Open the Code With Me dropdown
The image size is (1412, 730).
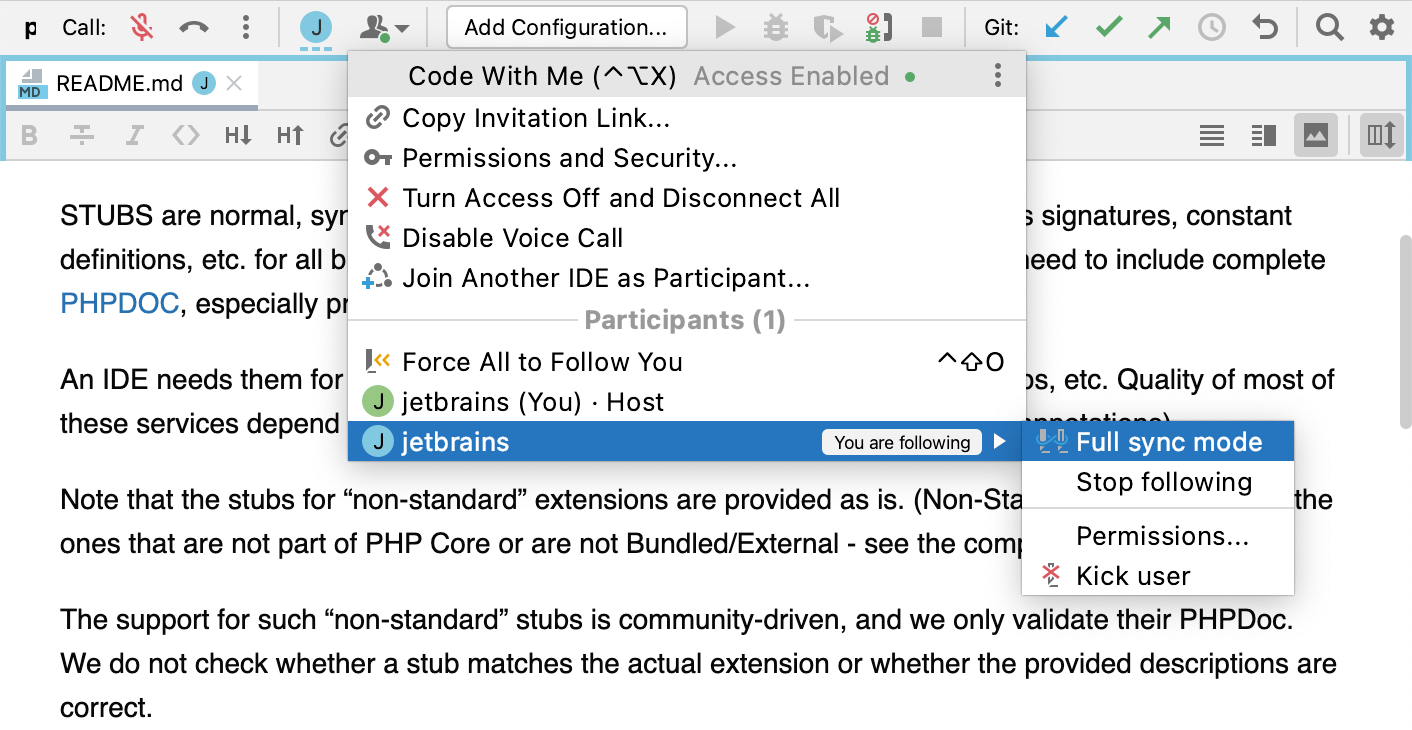tap(385, 28)
